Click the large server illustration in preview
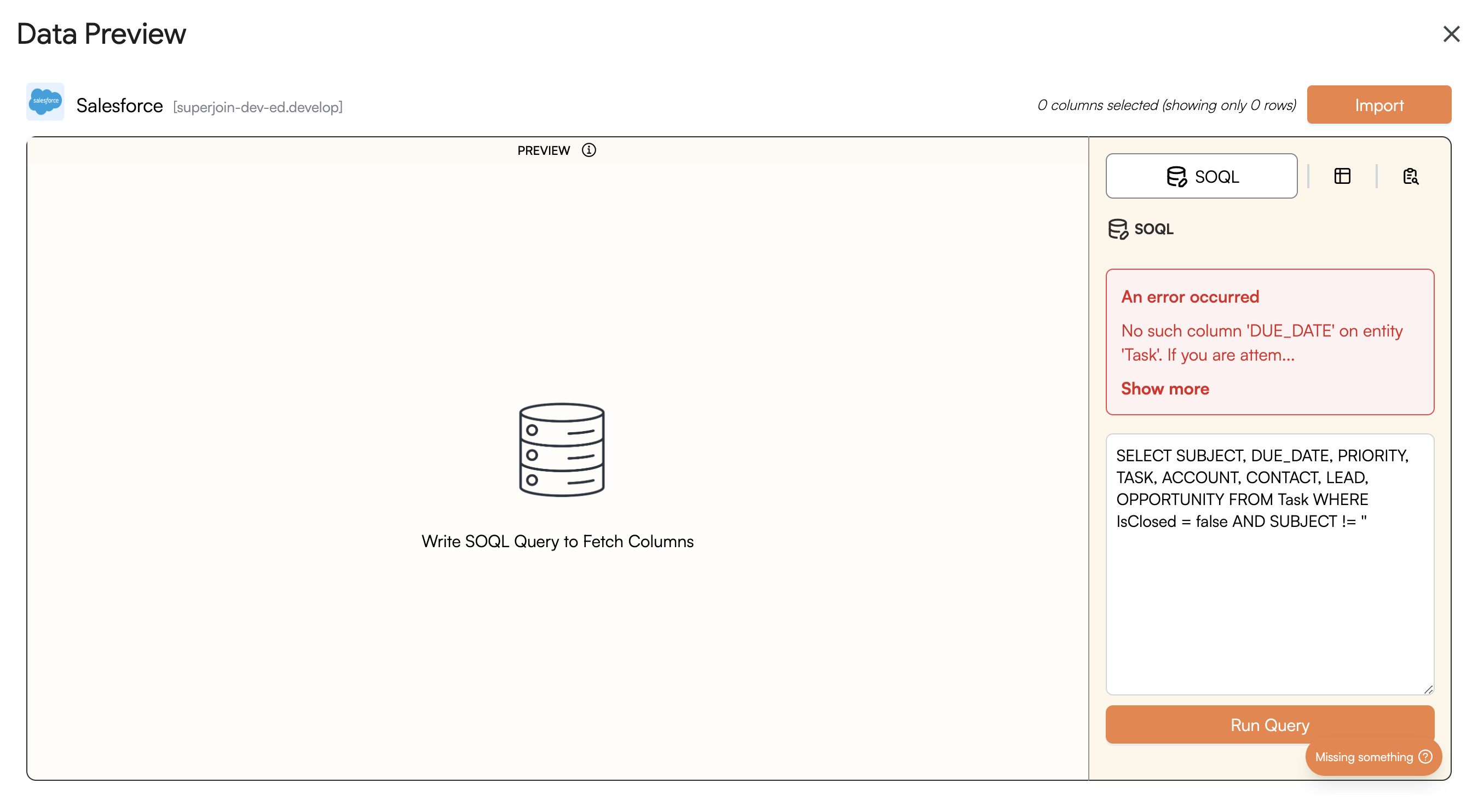The width and height of the screenshot is (1478, 812). pyautogui.click(x=561, y=449)
